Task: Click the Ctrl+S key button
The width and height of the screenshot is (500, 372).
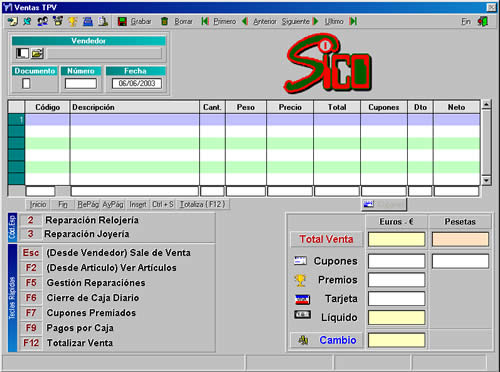Action: click(163, 204)
